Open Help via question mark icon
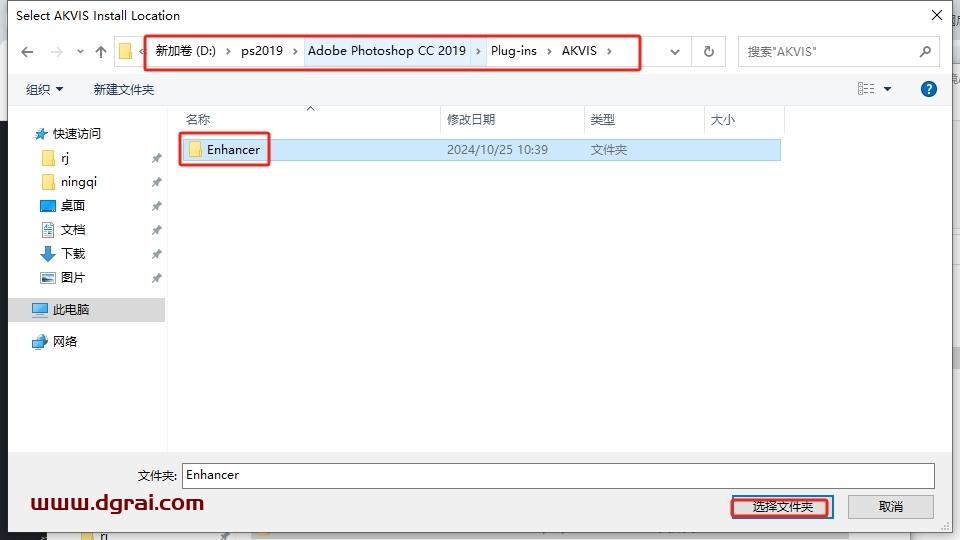Image resolution: width=960 pixels, height=540 pixels. (x=928, y=89)
